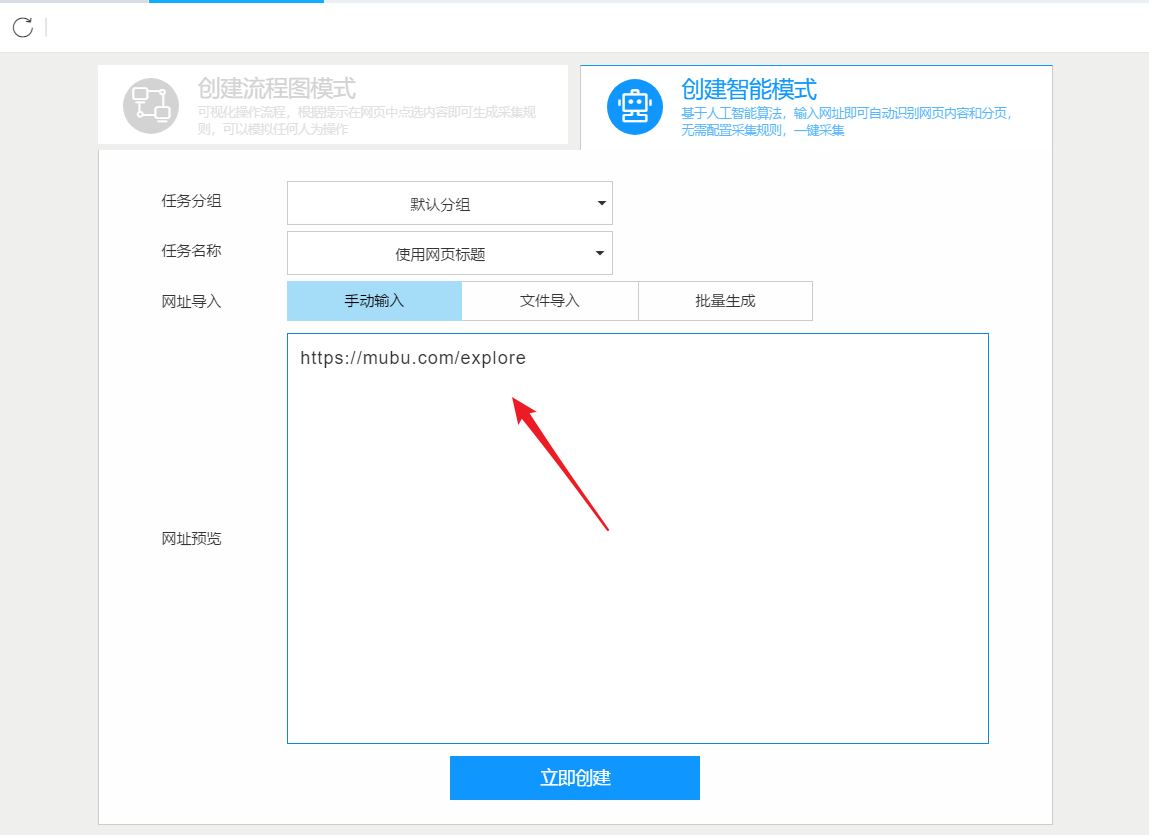Screen dimensions: 1149x835
Task: Select the 创建智能模式 tab title
Action: pos(748,89)
